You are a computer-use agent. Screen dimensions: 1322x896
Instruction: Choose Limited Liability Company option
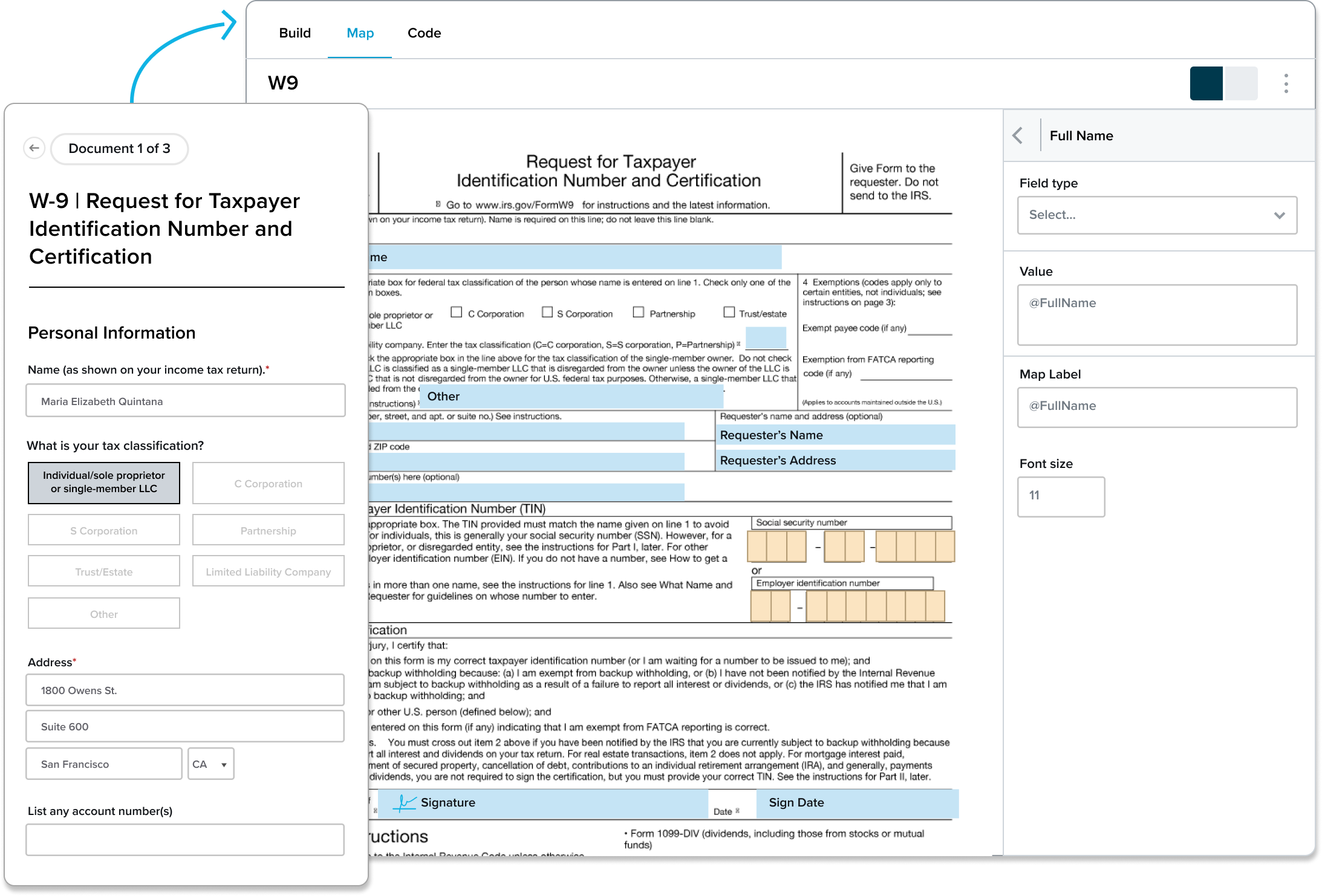click(269, 571)
